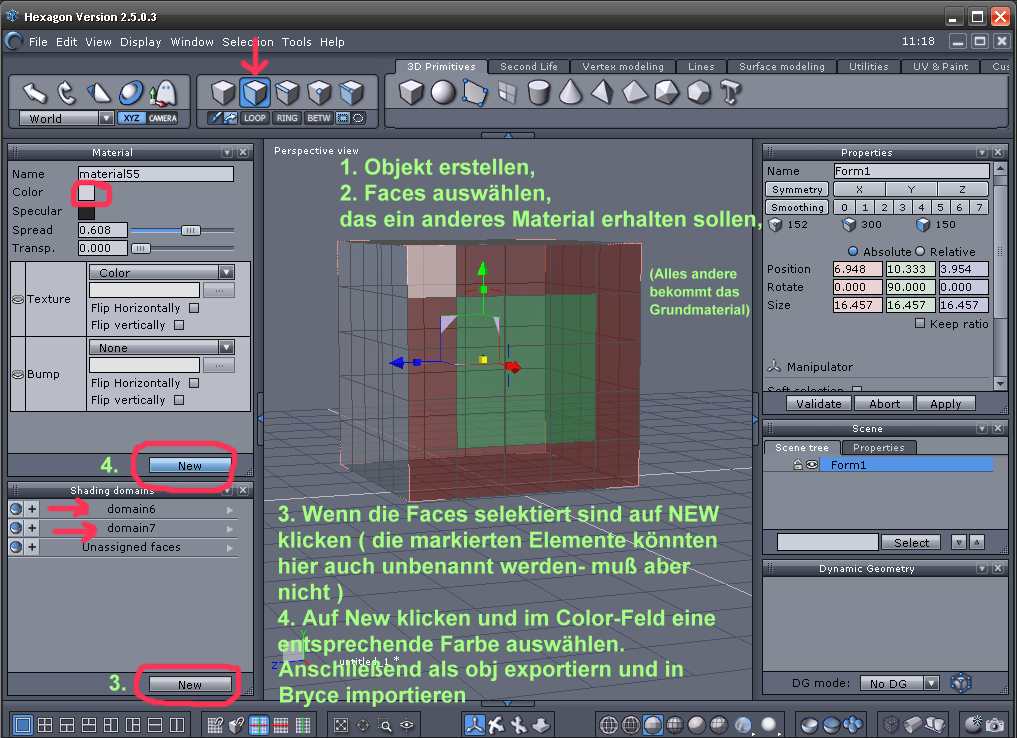This screenshot has height=738, width=1017.
Task: Select the single-view layout icon
Action: point(23,724)
